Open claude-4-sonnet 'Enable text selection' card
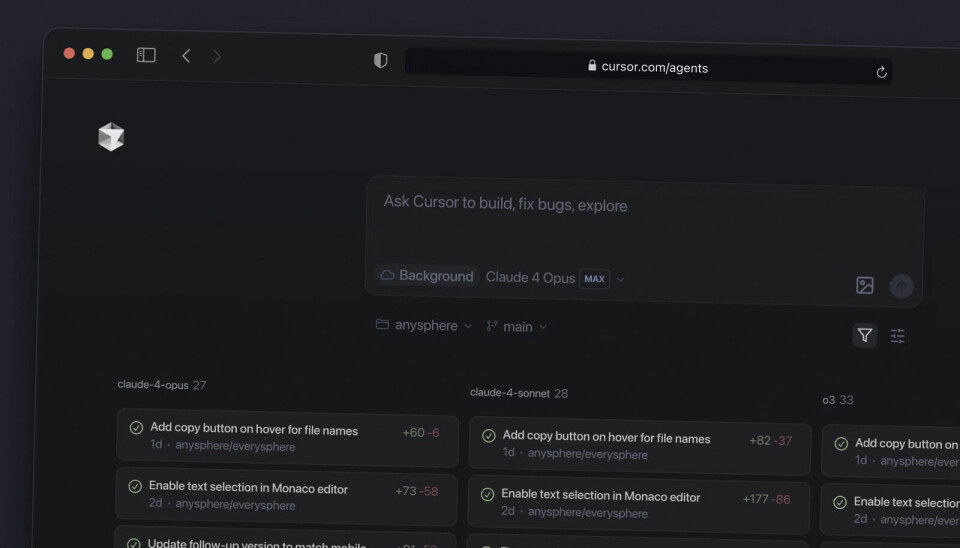The image size is (960, 548). point(639,503)
